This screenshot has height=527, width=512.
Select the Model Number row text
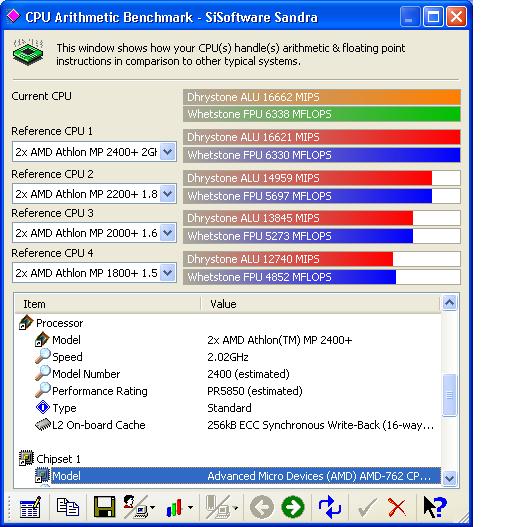pyautogui.click(x=86, y=374)
